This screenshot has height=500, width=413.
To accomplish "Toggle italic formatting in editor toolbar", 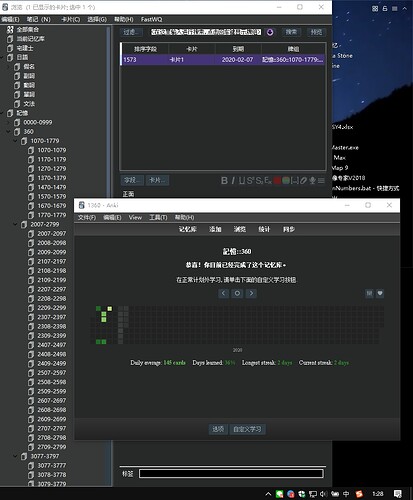I will [233, 180].
